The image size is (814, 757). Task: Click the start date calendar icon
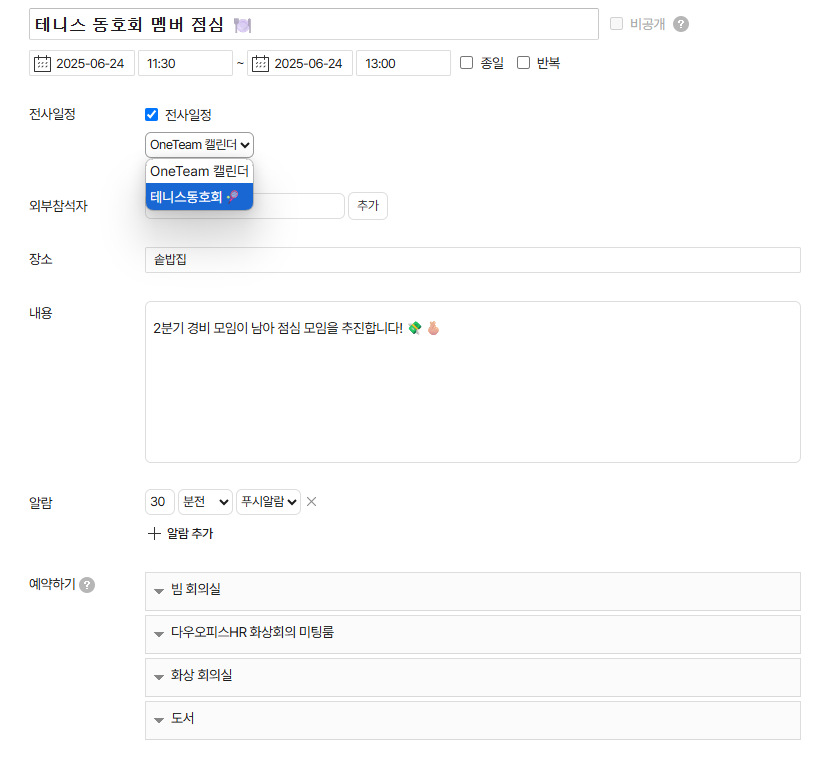click(42, 63)
